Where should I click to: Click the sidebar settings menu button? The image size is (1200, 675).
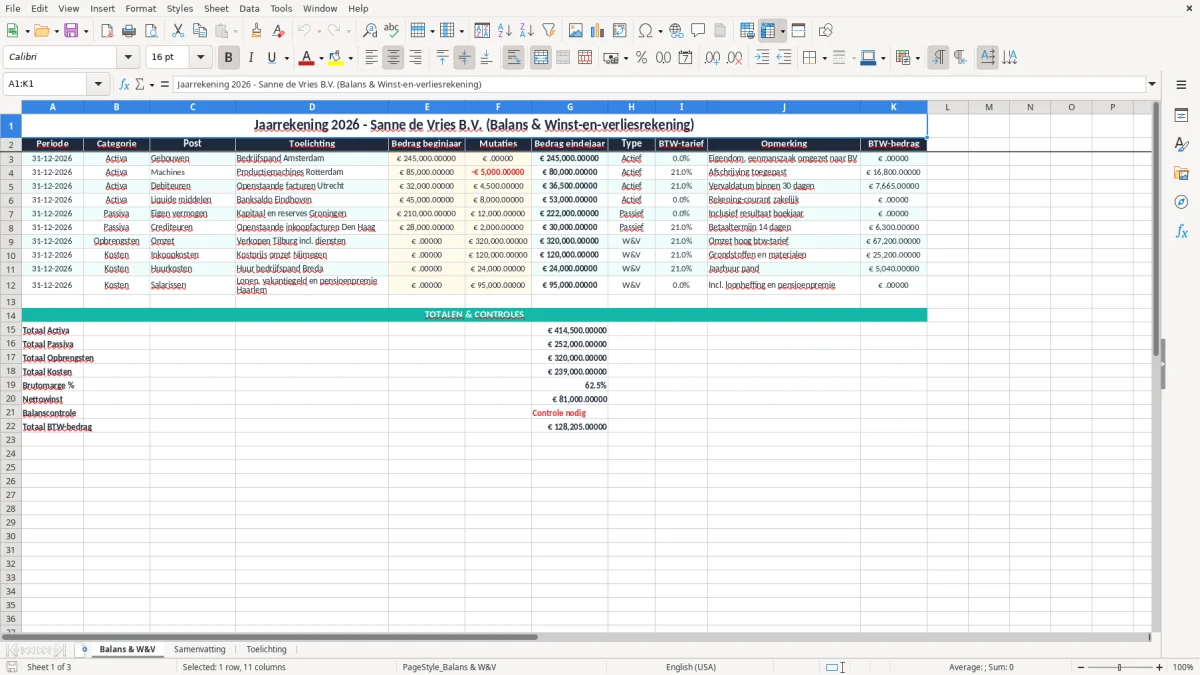(1181, 84)
